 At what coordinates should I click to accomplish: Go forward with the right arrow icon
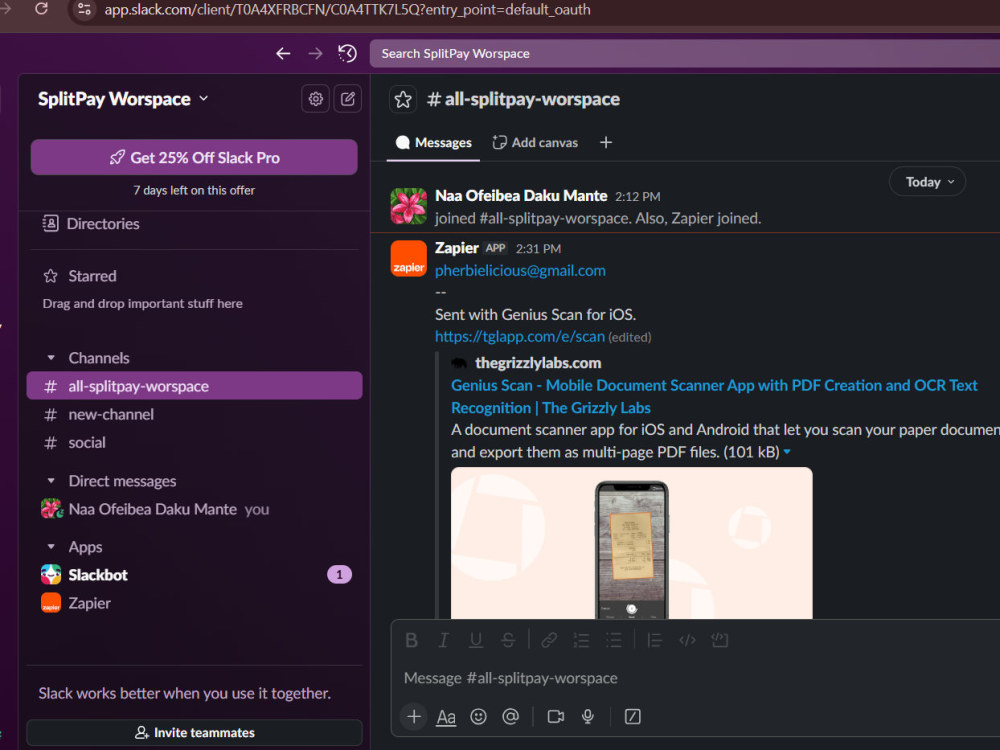click(x=315, y=54)
